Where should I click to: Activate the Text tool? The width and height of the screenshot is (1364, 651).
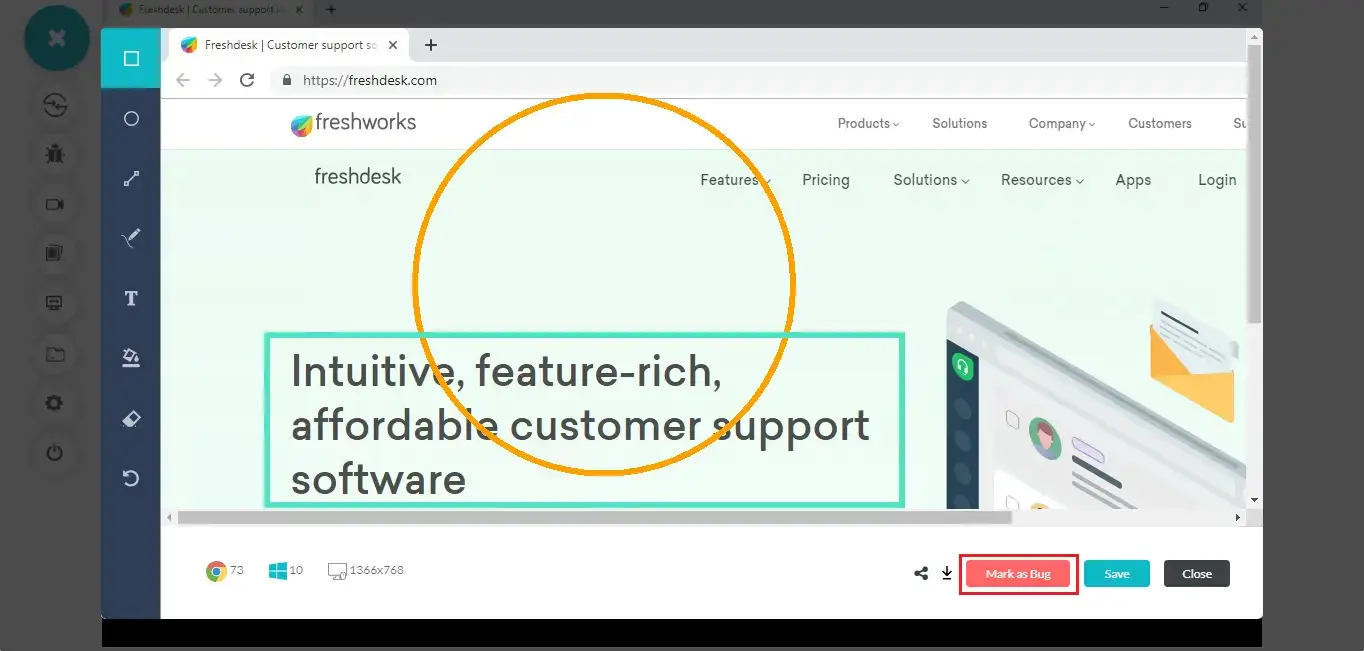tap(131, 299)
